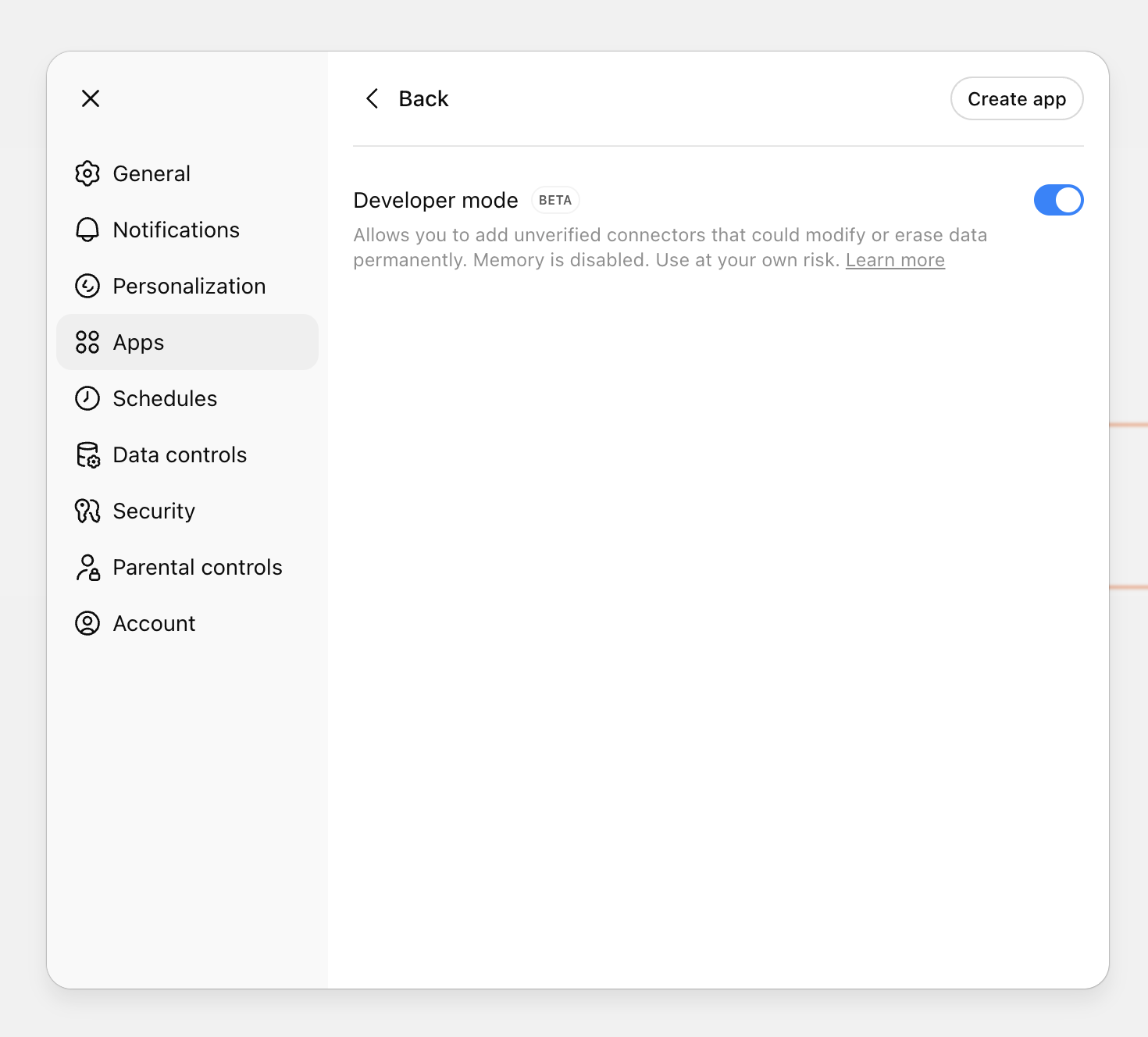Image resolution: width=1148 pixels, height=1037 pixels.
Task: Select the Account profile icon
Action: [87, 623]
